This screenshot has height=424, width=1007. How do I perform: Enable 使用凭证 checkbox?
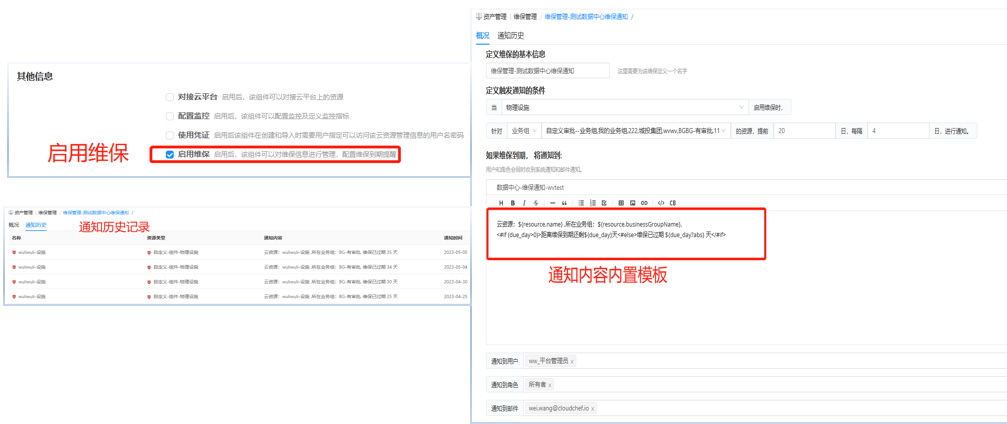click(x=170, y=136)
